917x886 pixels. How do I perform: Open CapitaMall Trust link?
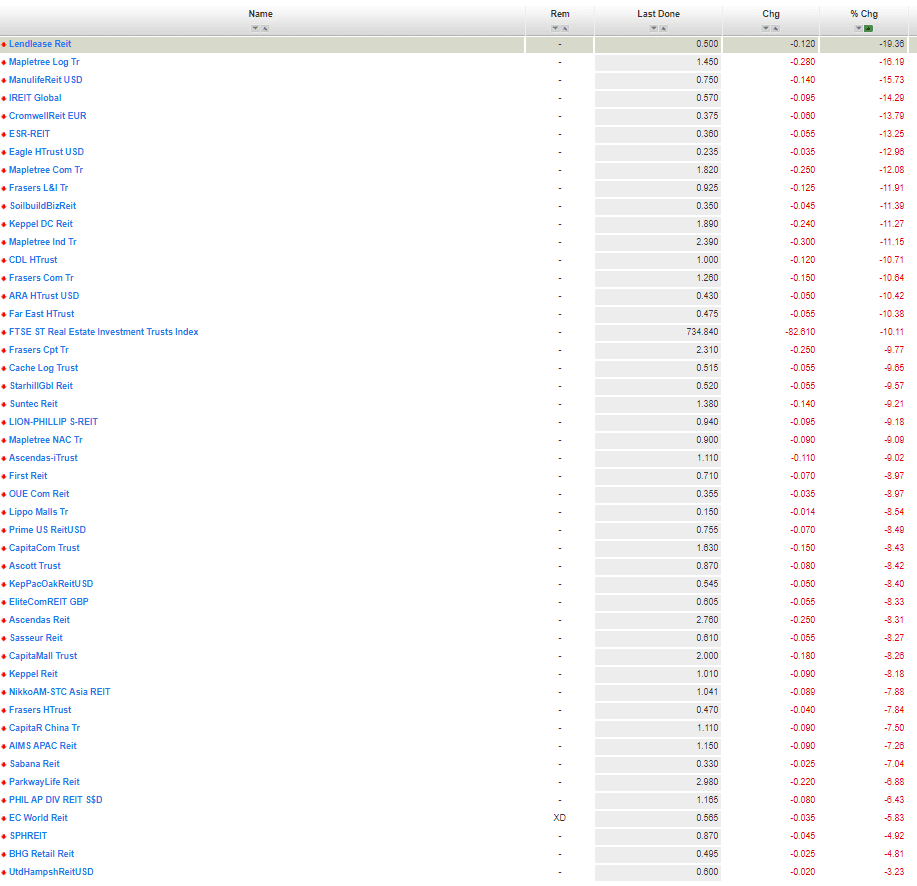(x=43, y=656)
